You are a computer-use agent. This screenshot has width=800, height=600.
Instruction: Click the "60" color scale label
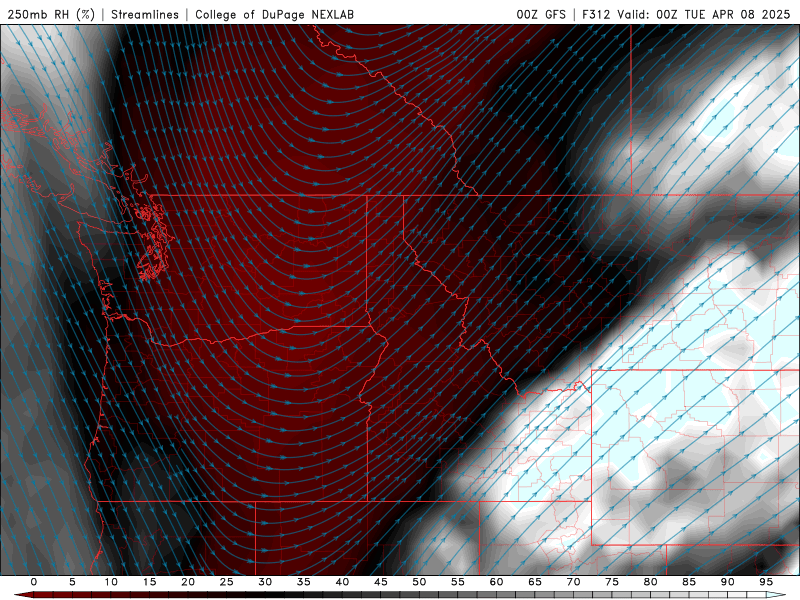[496, 582]
